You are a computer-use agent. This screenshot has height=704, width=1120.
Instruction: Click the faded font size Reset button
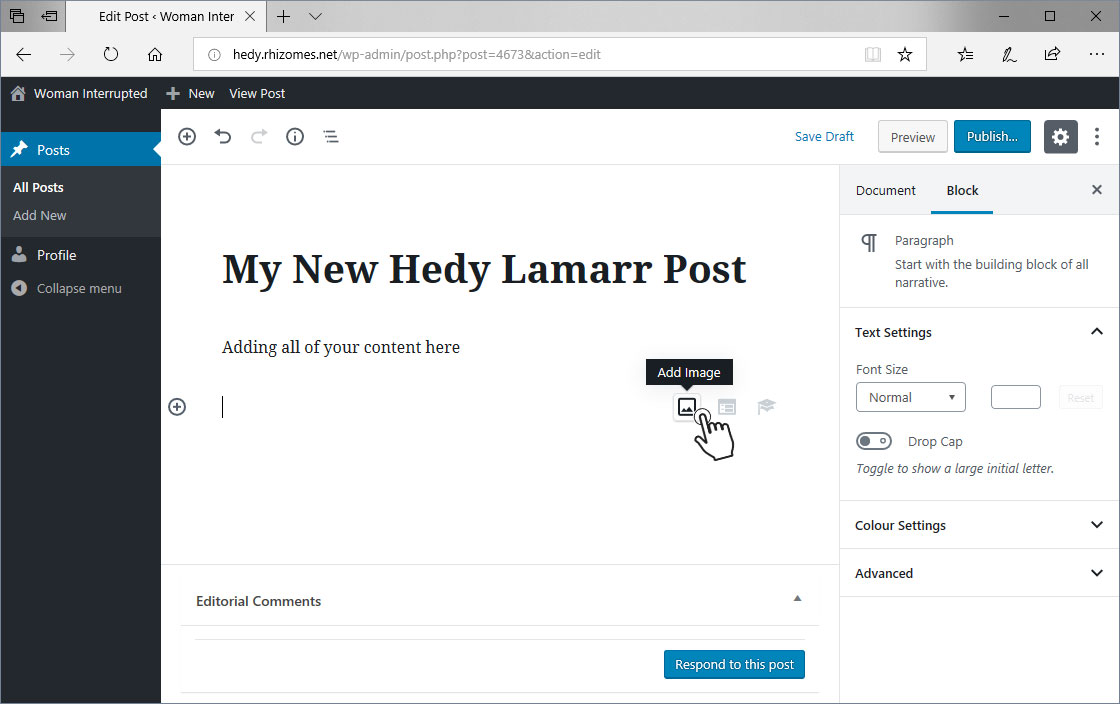click(x=1080, y=398)
